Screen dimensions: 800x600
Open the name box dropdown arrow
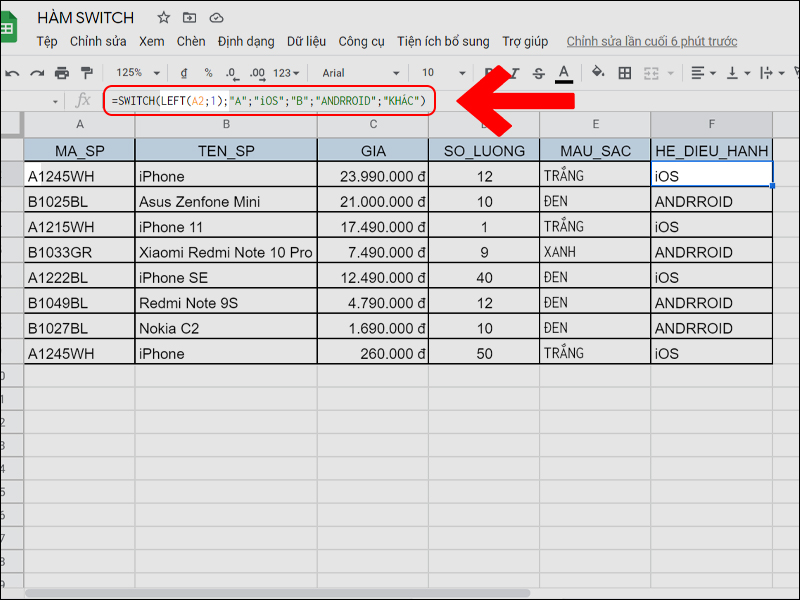(55, 102)
